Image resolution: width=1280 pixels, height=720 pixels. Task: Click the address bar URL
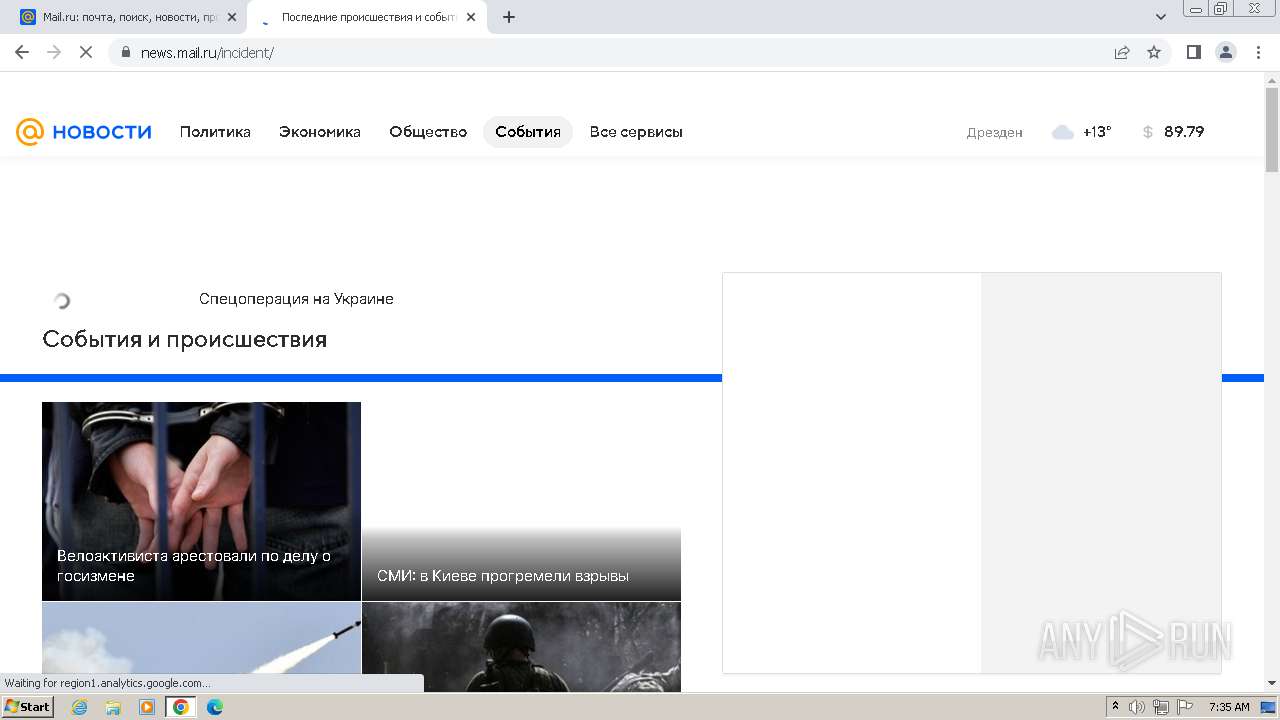coord(207,53)
